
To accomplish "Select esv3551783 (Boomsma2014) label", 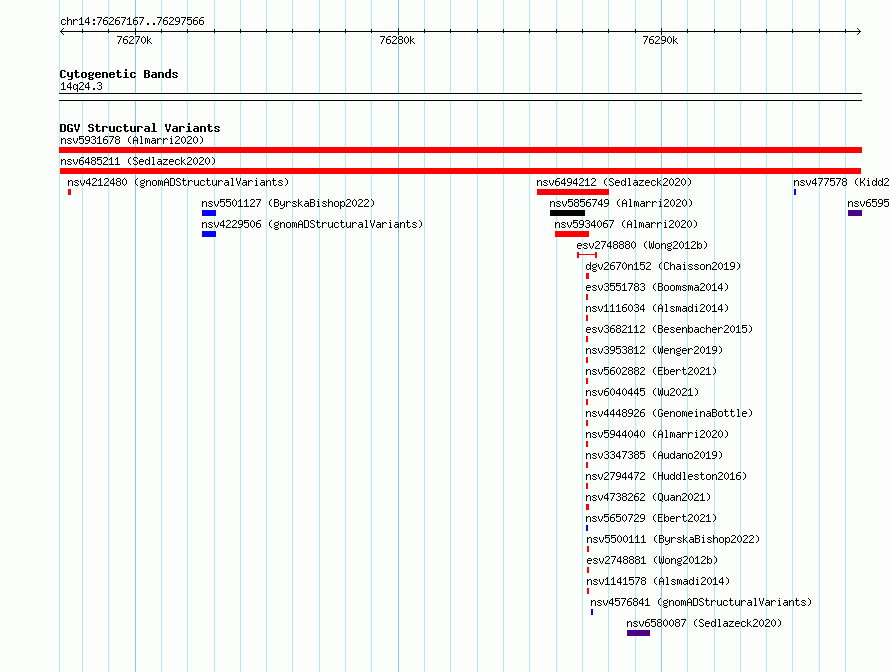I will (x=657, y=287).
